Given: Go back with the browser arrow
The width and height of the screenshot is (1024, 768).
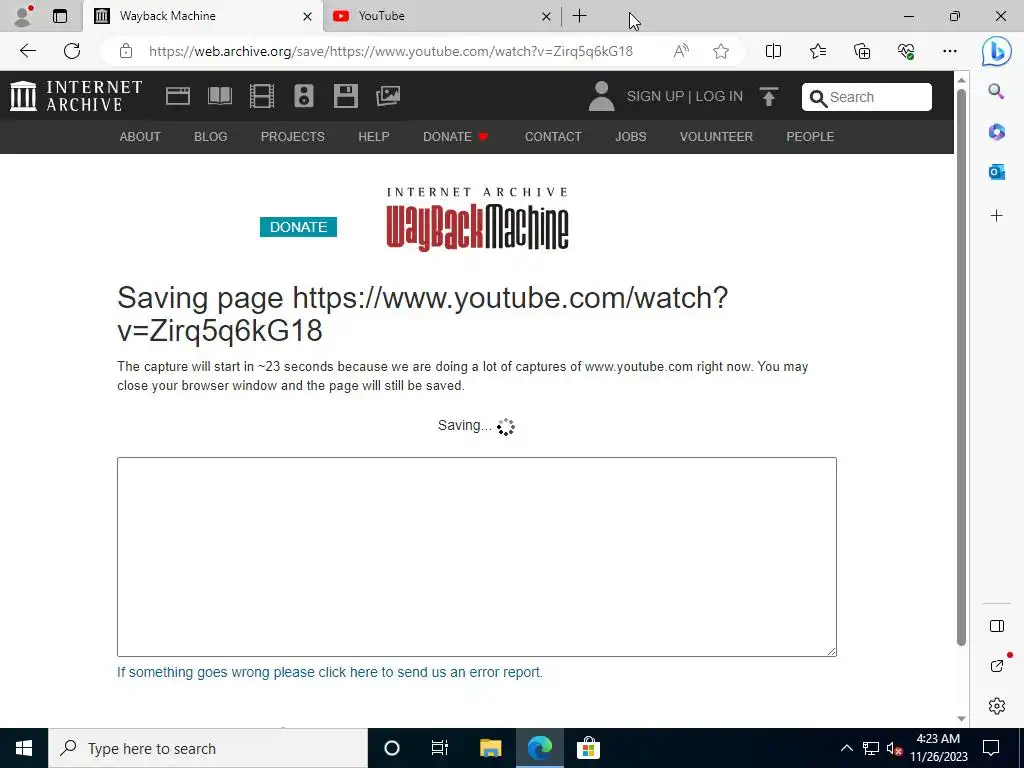Looking at the screenshot, I should point(27,51).
